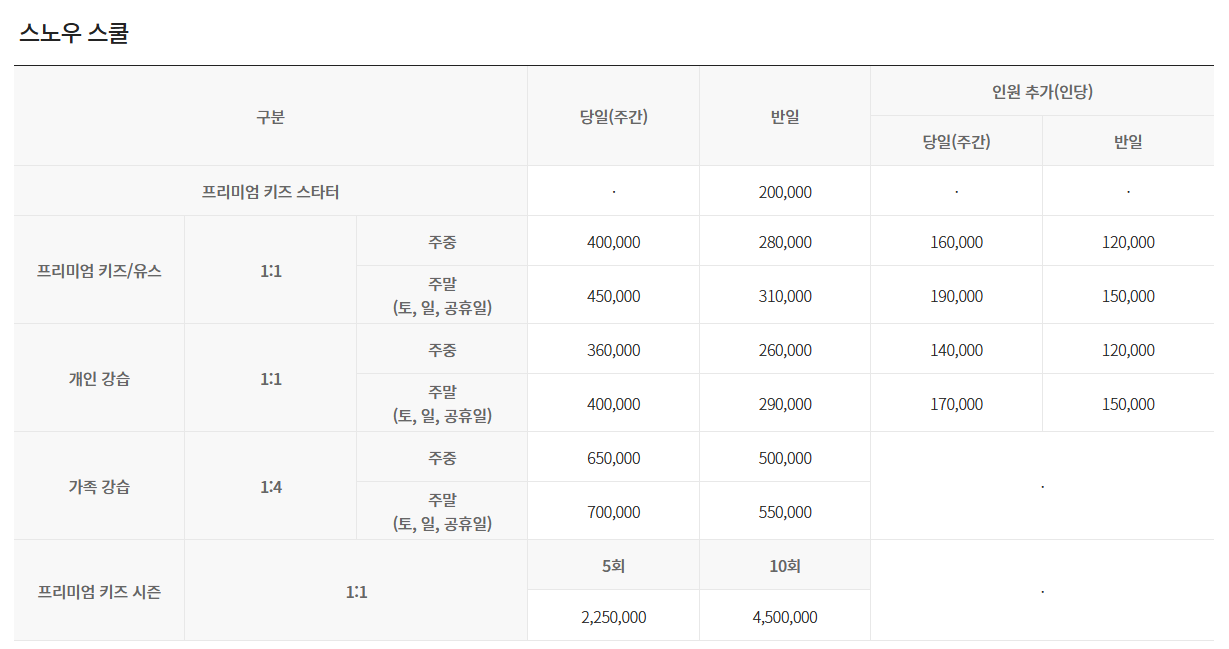Click the 360,000 weekday price for 개인 강습
The height and width of the screenshot is (649, 1229).
point(613,348)
